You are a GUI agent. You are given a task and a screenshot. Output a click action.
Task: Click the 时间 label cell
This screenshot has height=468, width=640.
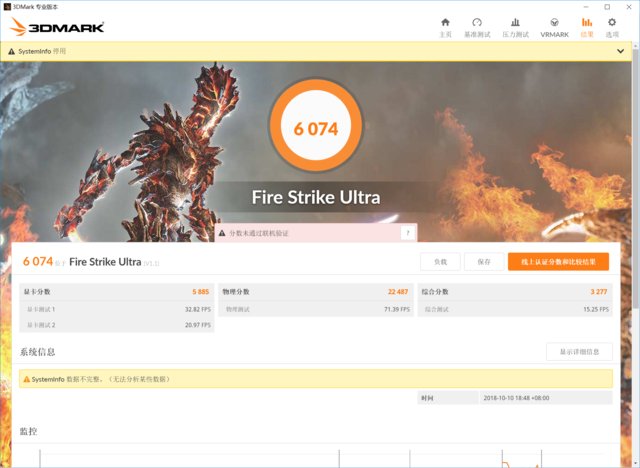click(x=448, y=398)
